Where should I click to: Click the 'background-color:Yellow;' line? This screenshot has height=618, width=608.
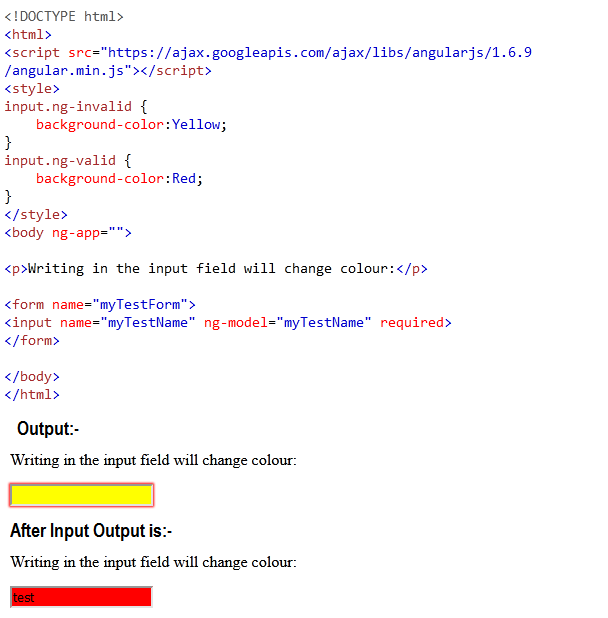[131, 125]
